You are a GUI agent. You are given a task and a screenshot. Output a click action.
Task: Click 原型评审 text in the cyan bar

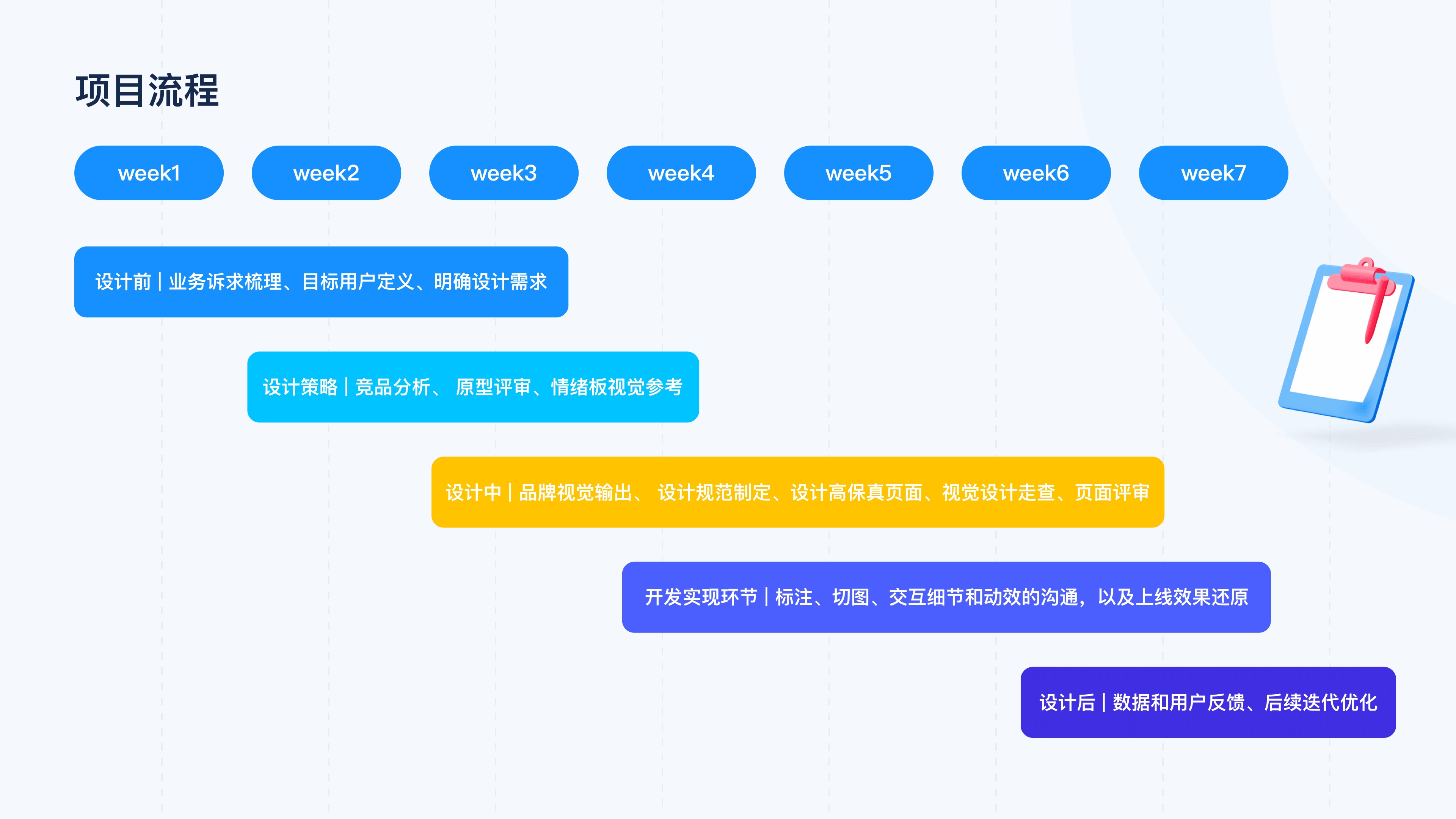click(x=493, y=387)
